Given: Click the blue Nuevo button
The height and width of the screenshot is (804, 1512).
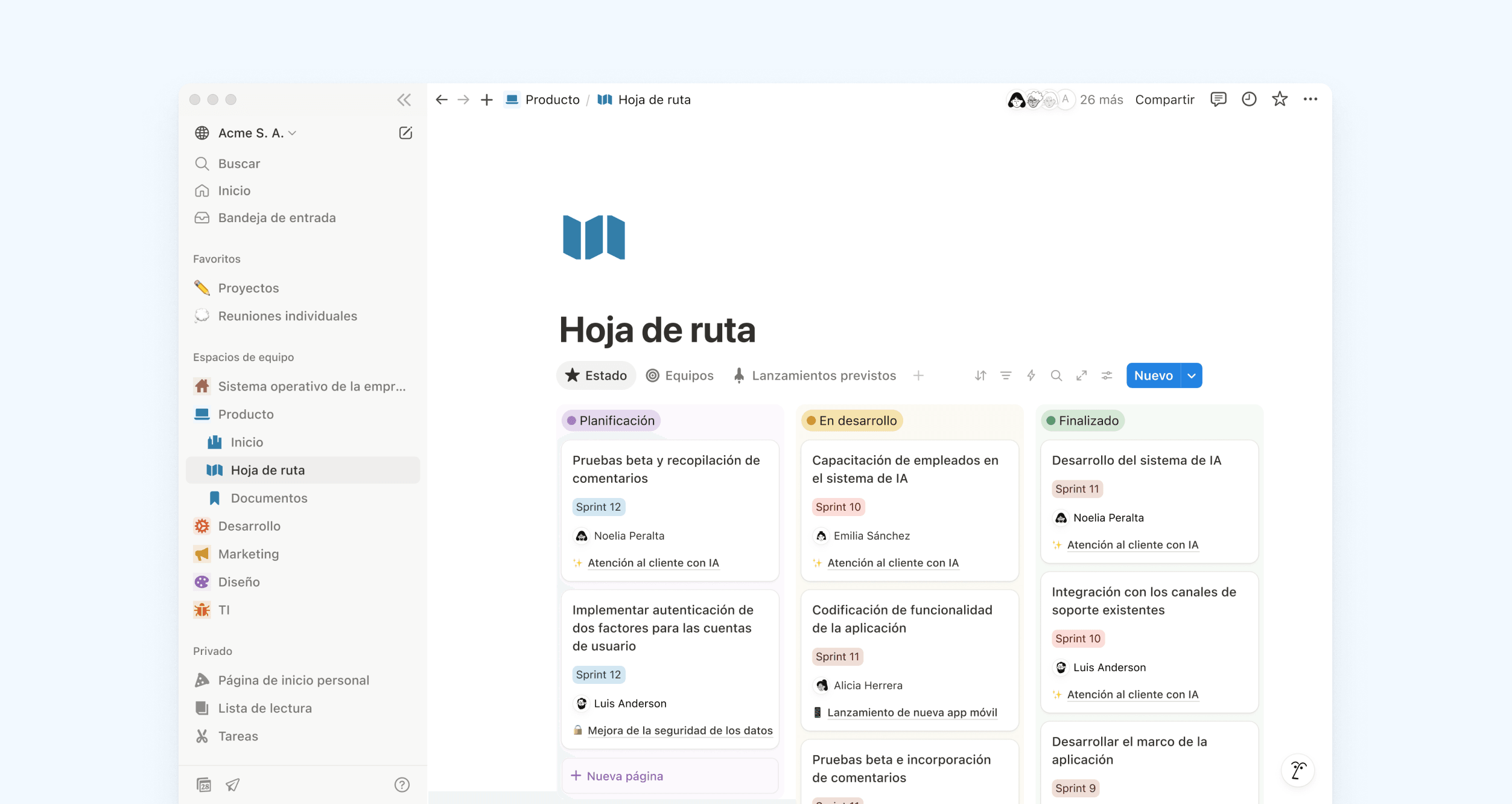Looking at the screenshot, I should click(1154, 375).
